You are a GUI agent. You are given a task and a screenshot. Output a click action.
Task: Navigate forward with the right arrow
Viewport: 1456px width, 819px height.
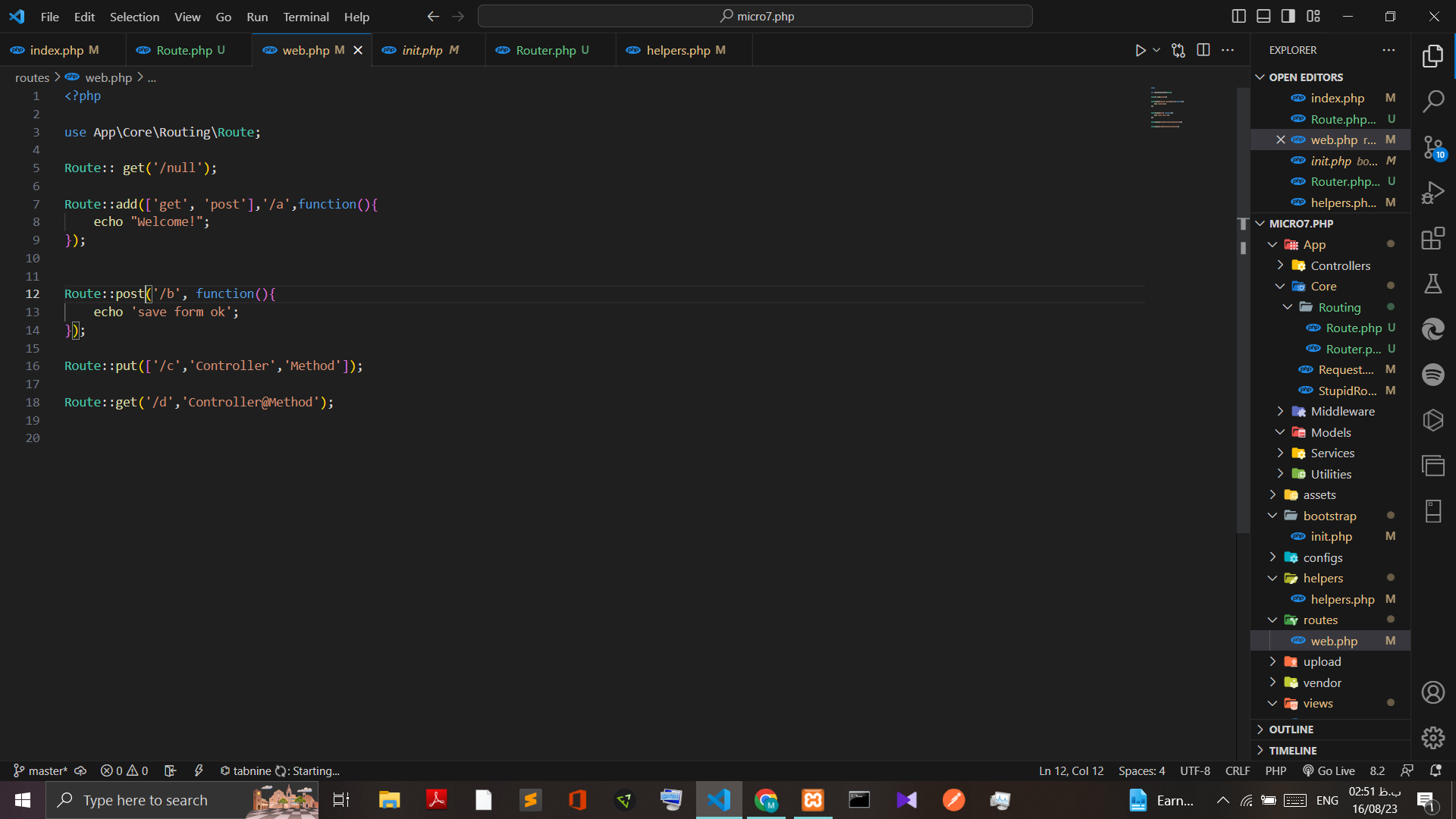(458, 16)
